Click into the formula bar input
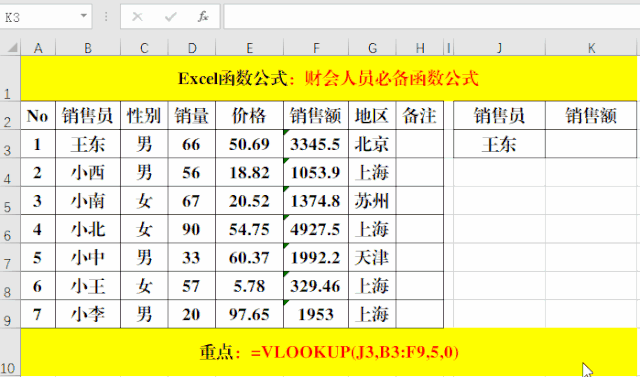 [x=432, y=17]
